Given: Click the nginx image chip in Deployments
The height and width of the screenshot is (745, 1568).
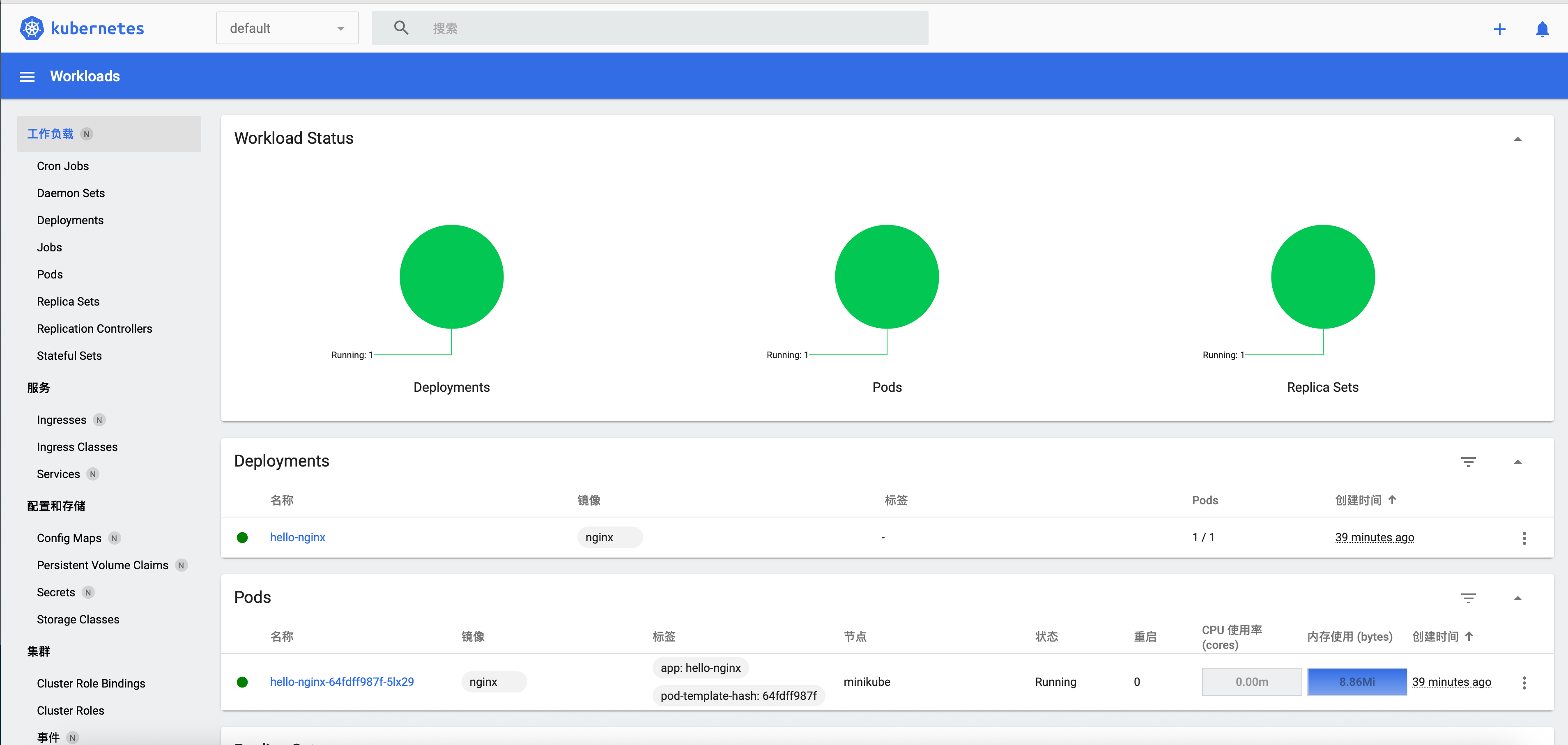Looking at the screenshot, I should (x=610, y=538).
